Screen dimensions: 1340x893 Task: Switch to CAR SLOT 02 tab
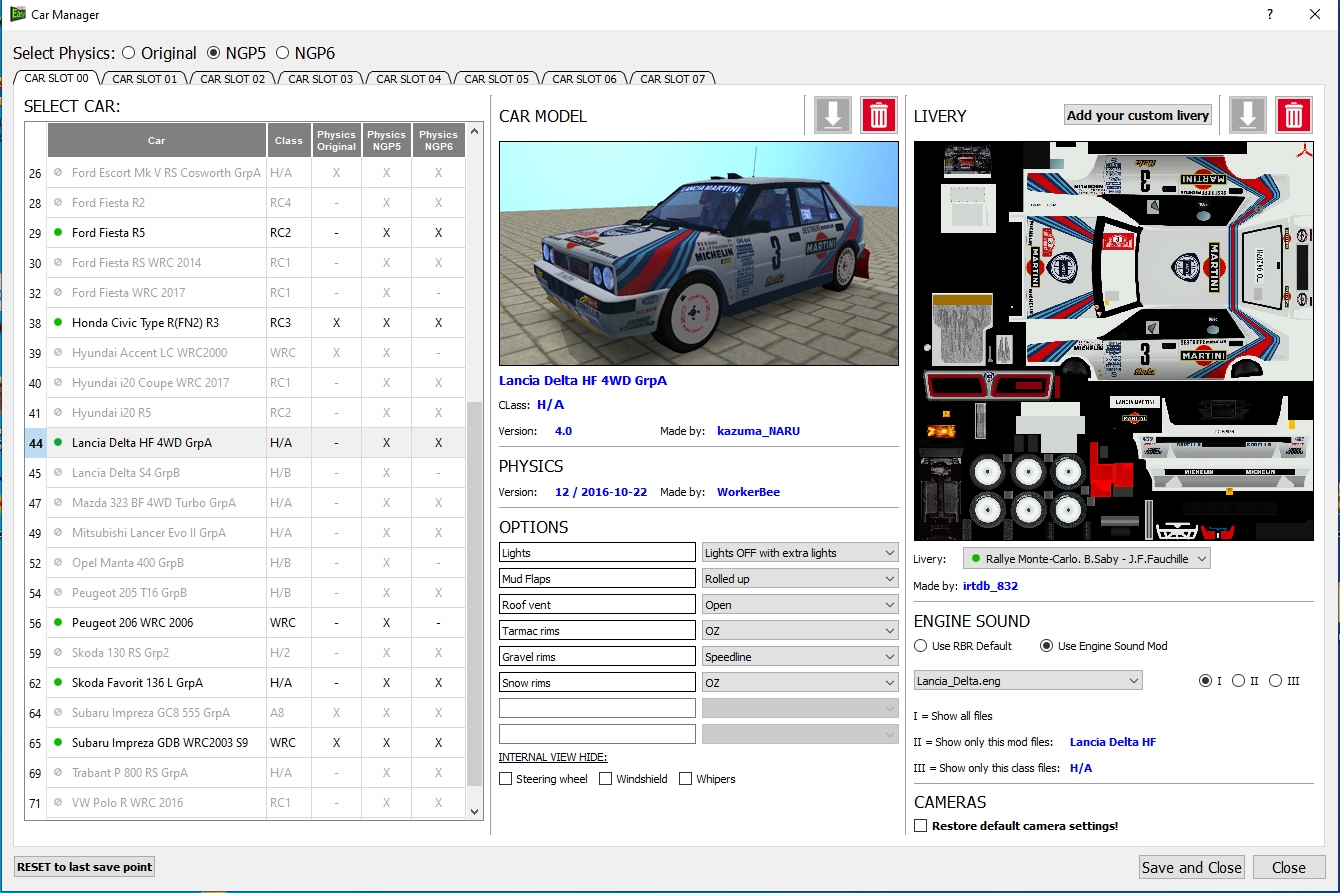point(232,79)
